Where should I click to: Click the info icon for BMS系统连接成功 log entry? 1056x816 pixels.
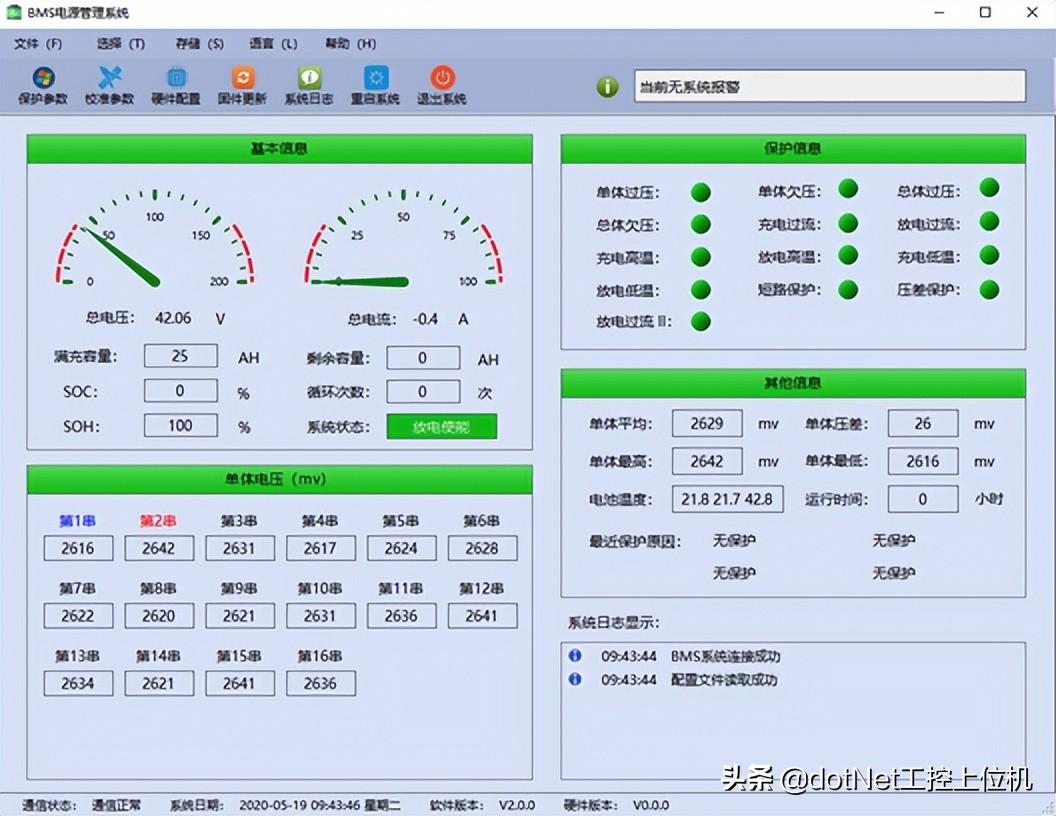coord(574,655)
